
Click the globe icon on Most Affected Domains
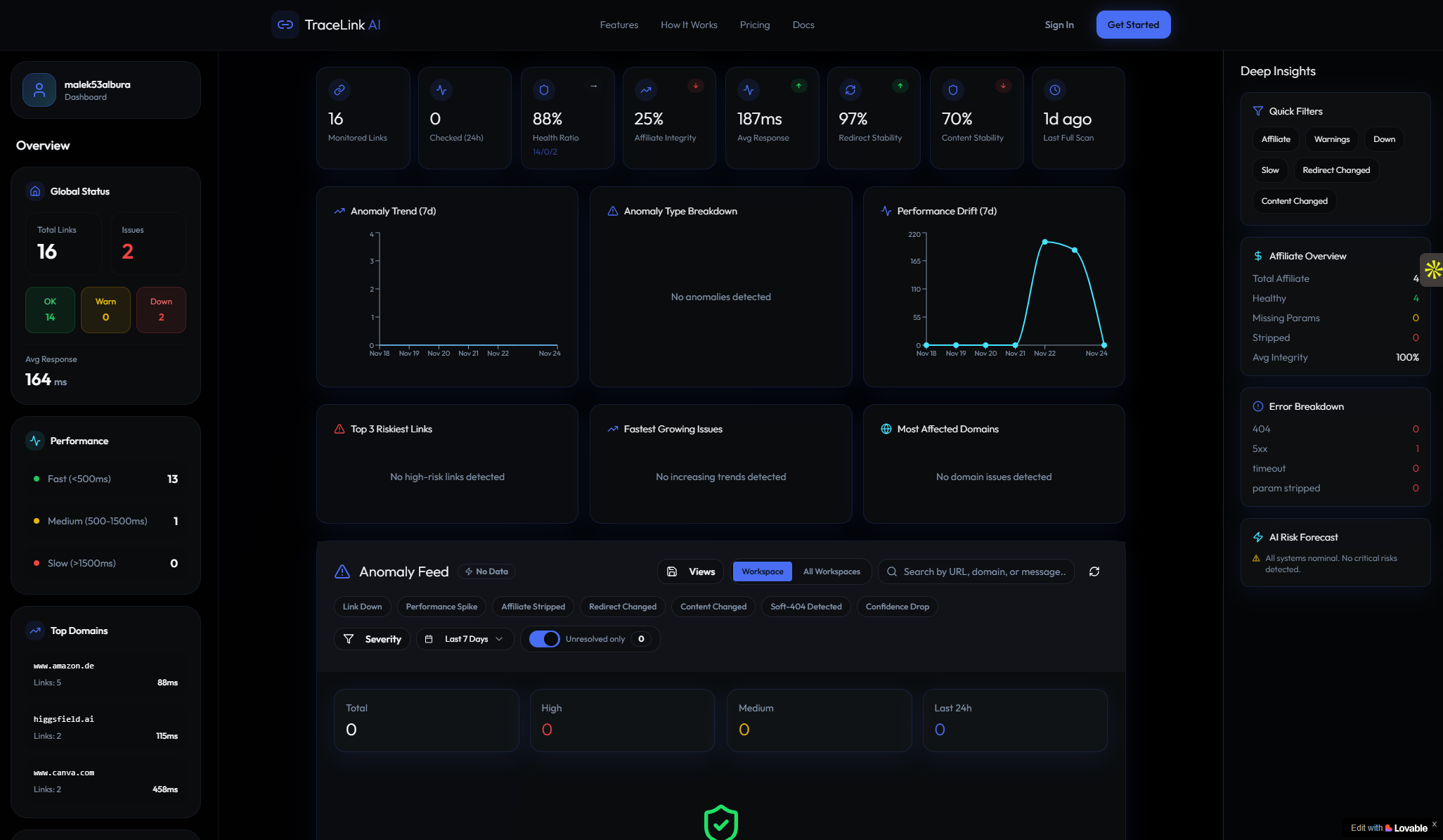[x=886, y=429]
